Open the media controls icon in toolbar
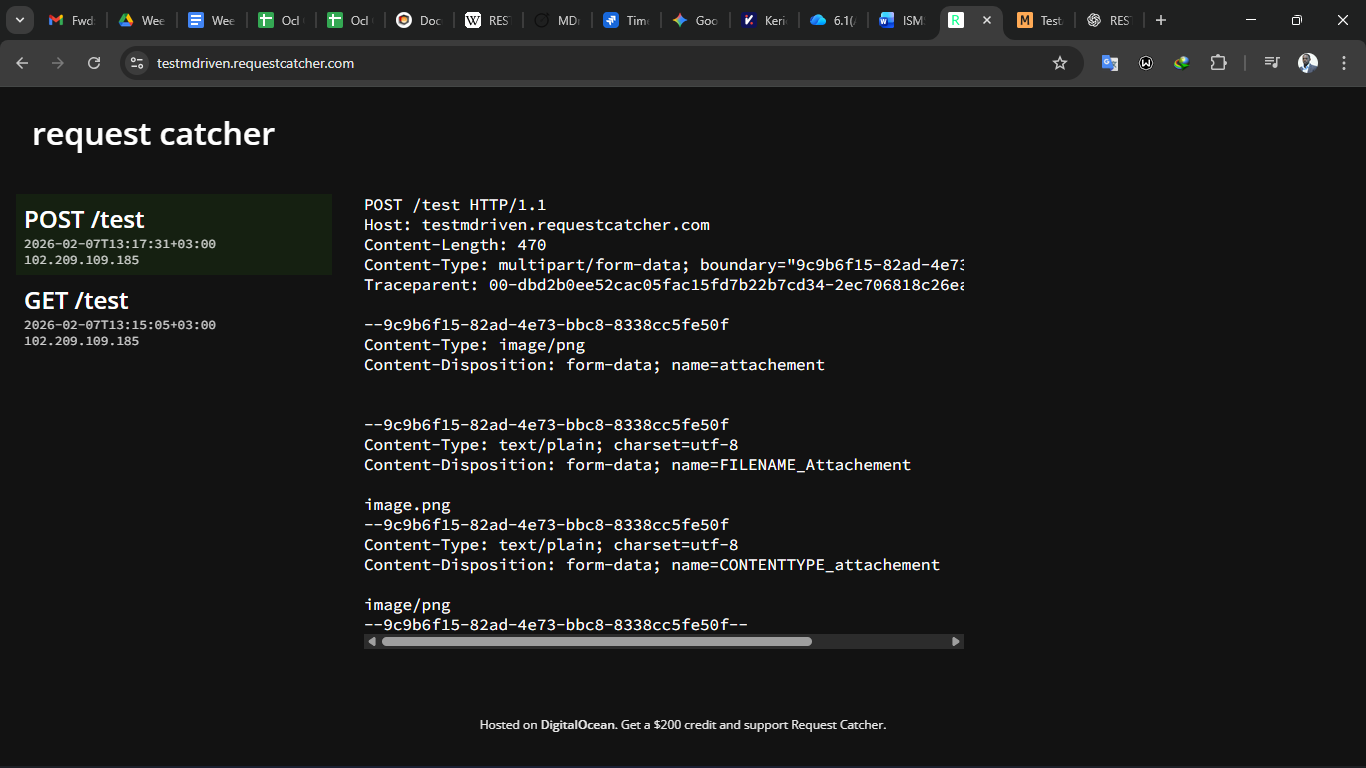1366x768 pixels. 1272,63
